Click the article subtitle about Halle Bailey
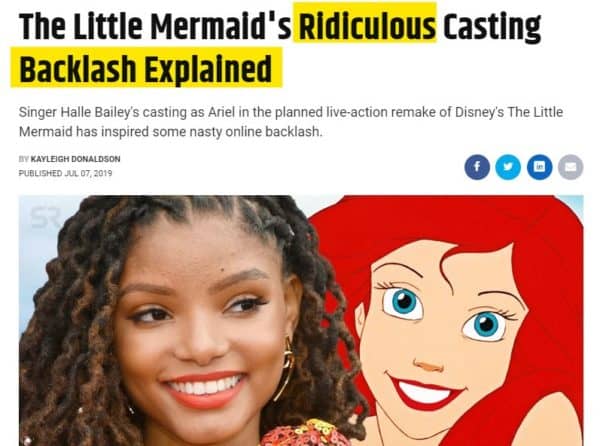Screen dimensions: 600x446 [x=291, y=122]
